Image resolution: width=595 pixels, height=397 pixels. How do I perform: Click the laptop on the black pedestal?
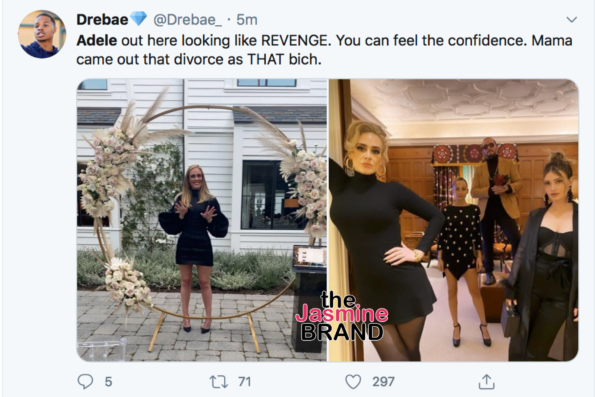coord(310,256)
